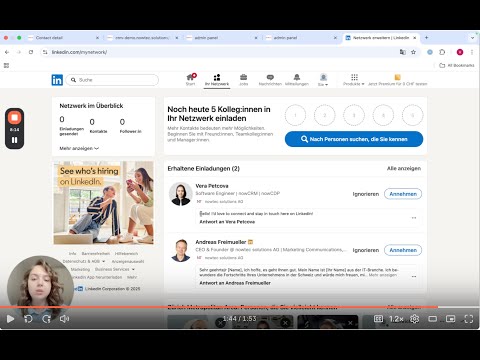Reply via Antwort an Andreas Freimueller
The height and width of the screenshot is (360, 480).
(x=235, y=283)
